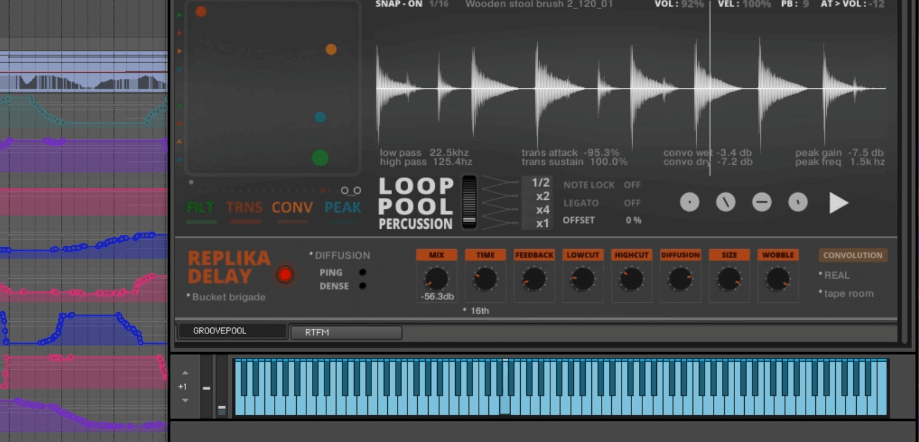Enable the DENSE delay option

pos(362,286)
